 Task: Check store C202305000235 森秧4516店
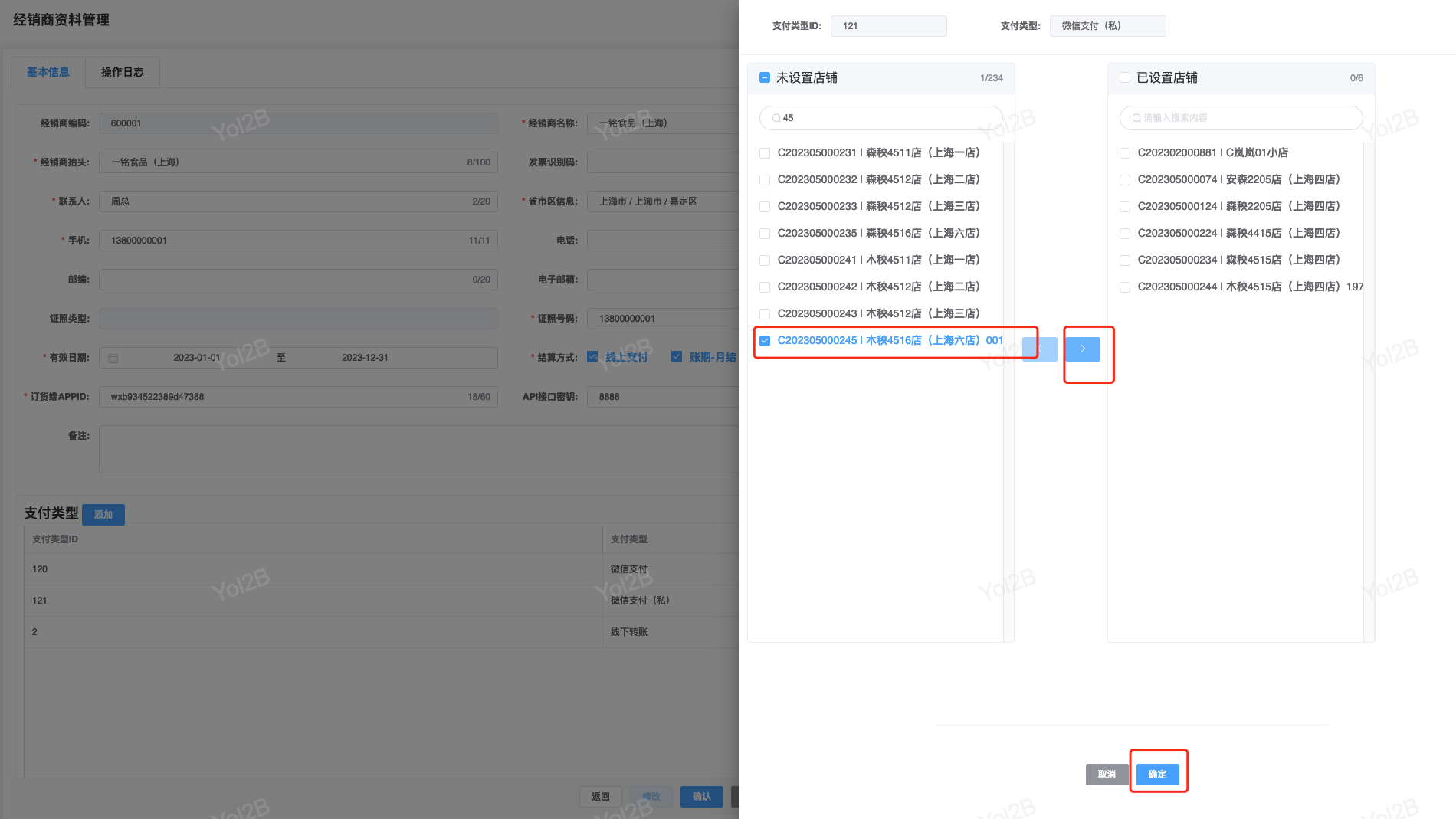pyautogui.click(x=765, y=234)
